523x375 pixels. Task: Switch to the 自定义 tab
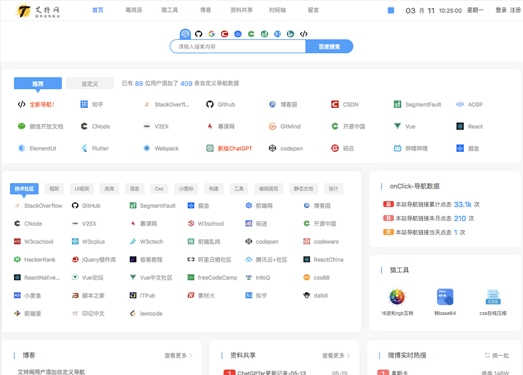click(90, 83)
